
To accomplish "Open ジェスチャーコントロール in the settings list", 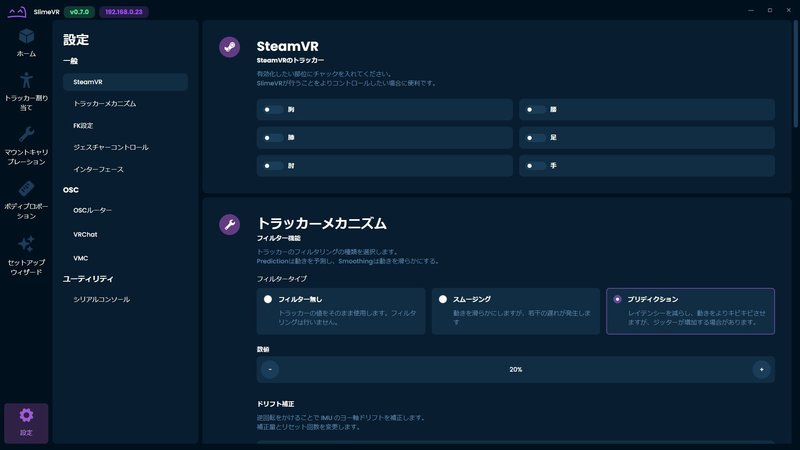I will (126, 147).
